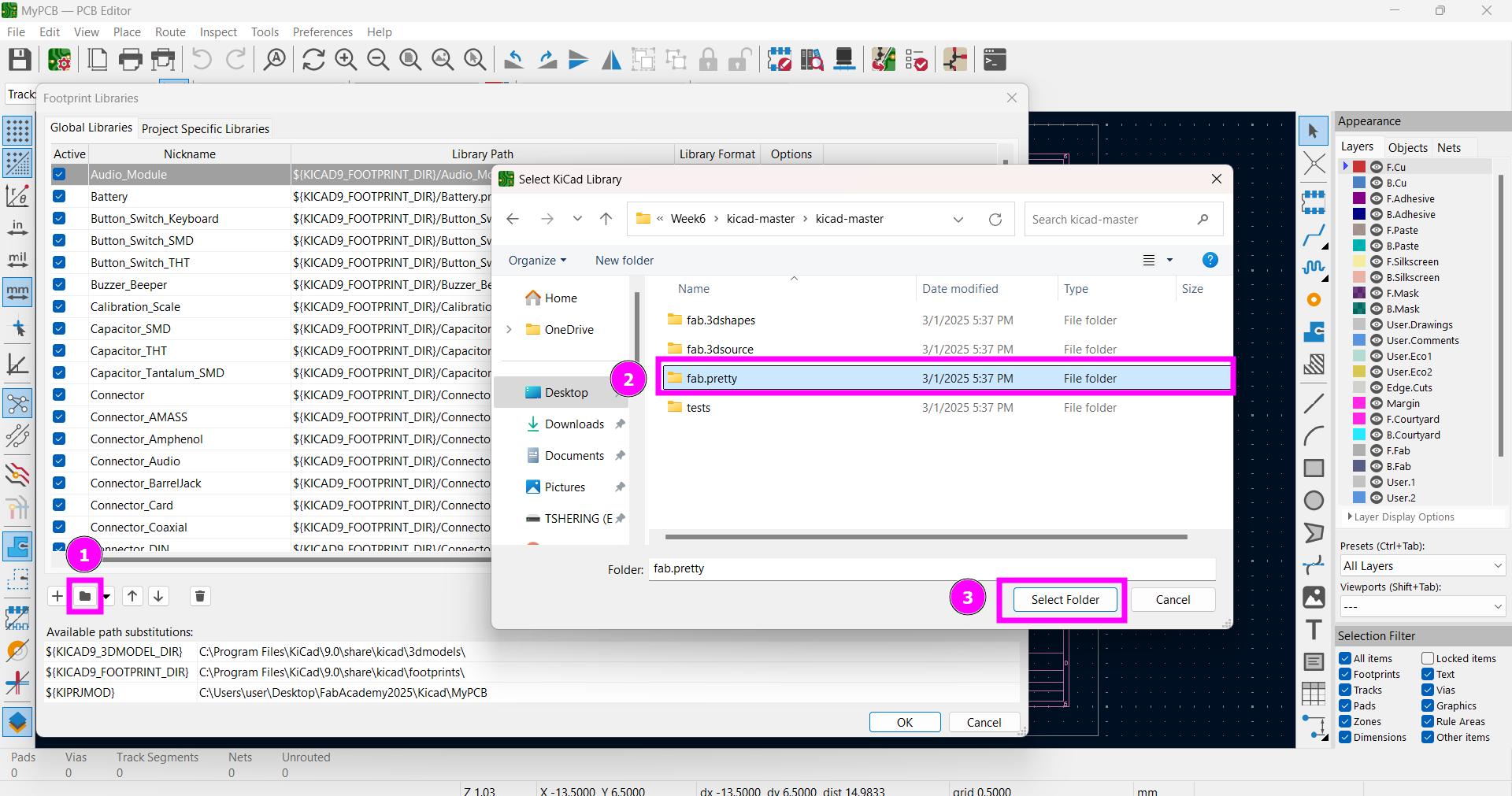Open the Preferences menu
This screenshot has width=1512, height=796.
point(322,32)
